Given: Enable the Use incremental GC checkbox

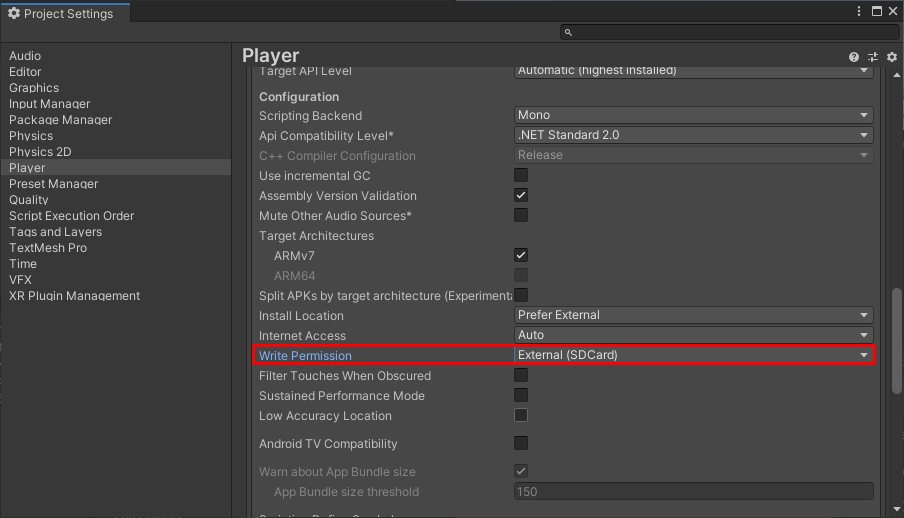Looking at the screenshot, I should (521, 176).
